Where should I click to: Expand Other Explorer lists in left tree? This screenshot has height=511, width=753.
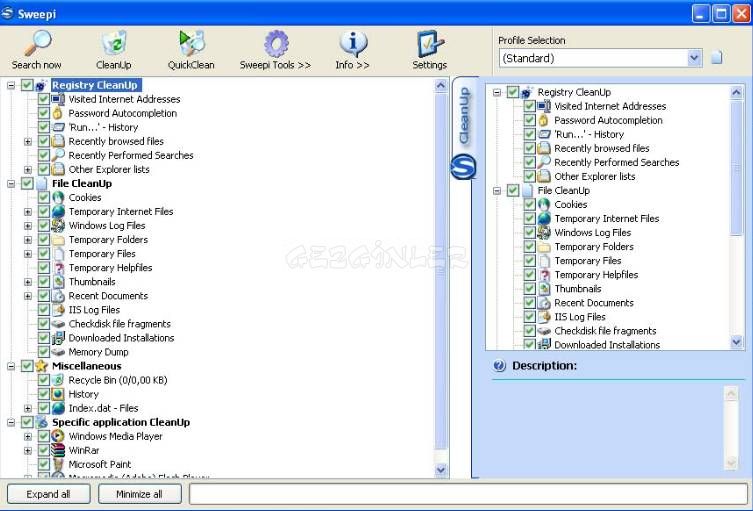28,170
